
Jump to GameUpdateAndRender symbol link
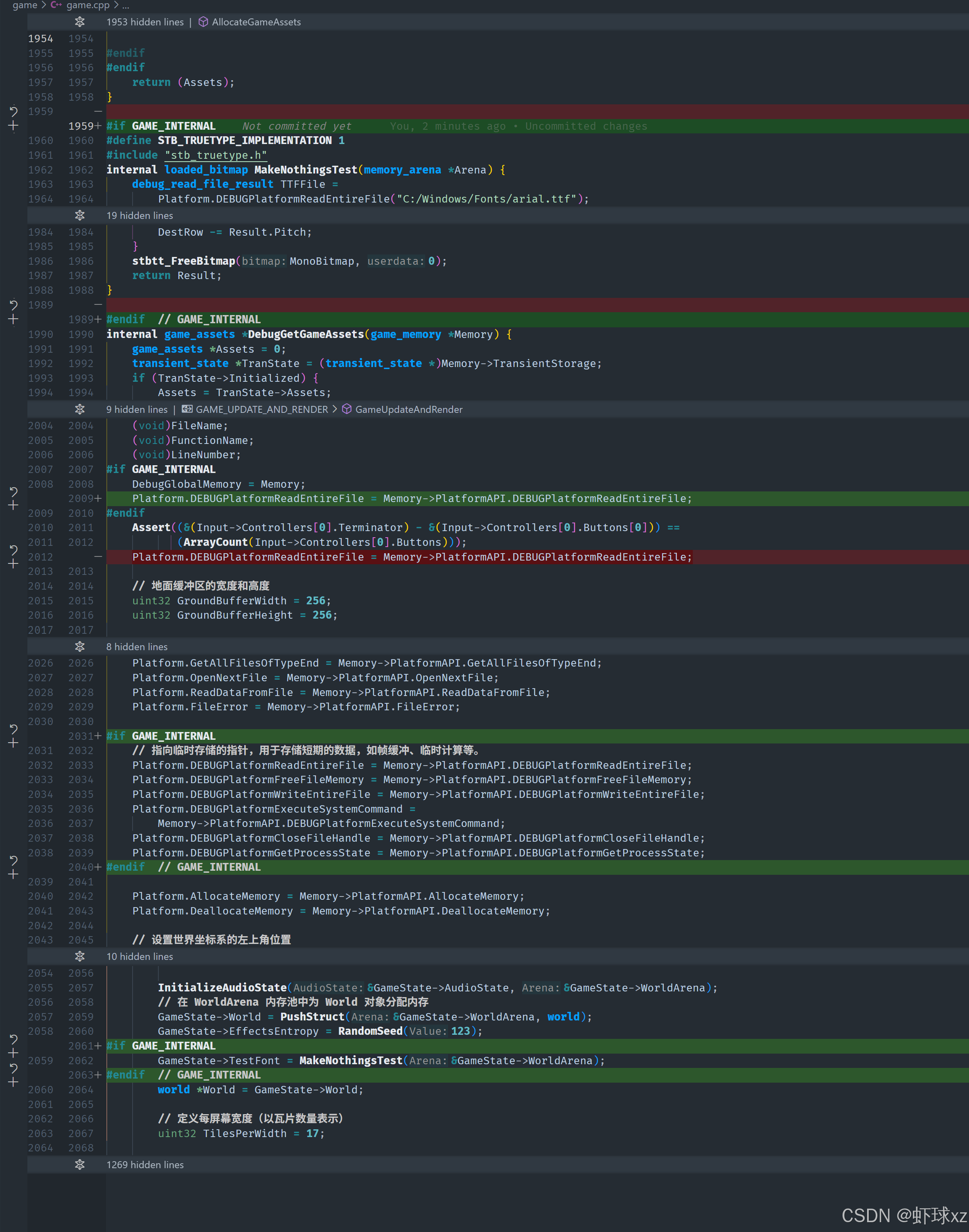point(408,410)
